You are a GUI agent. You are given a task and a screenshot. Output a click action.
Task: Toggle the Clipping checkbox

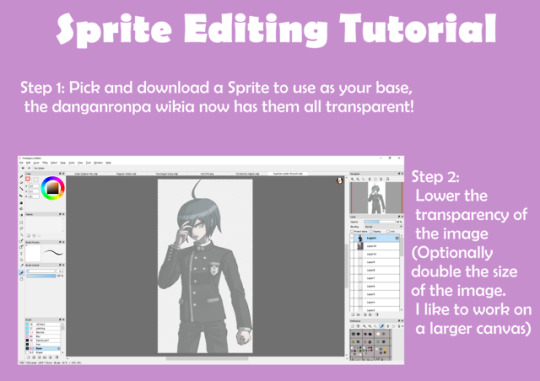tap(371, 231)
